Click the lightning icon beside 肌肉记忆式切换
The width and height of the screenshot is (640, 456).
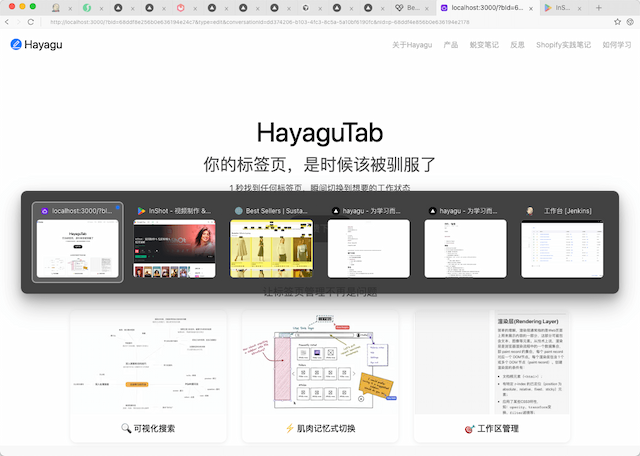pos(290,428)
